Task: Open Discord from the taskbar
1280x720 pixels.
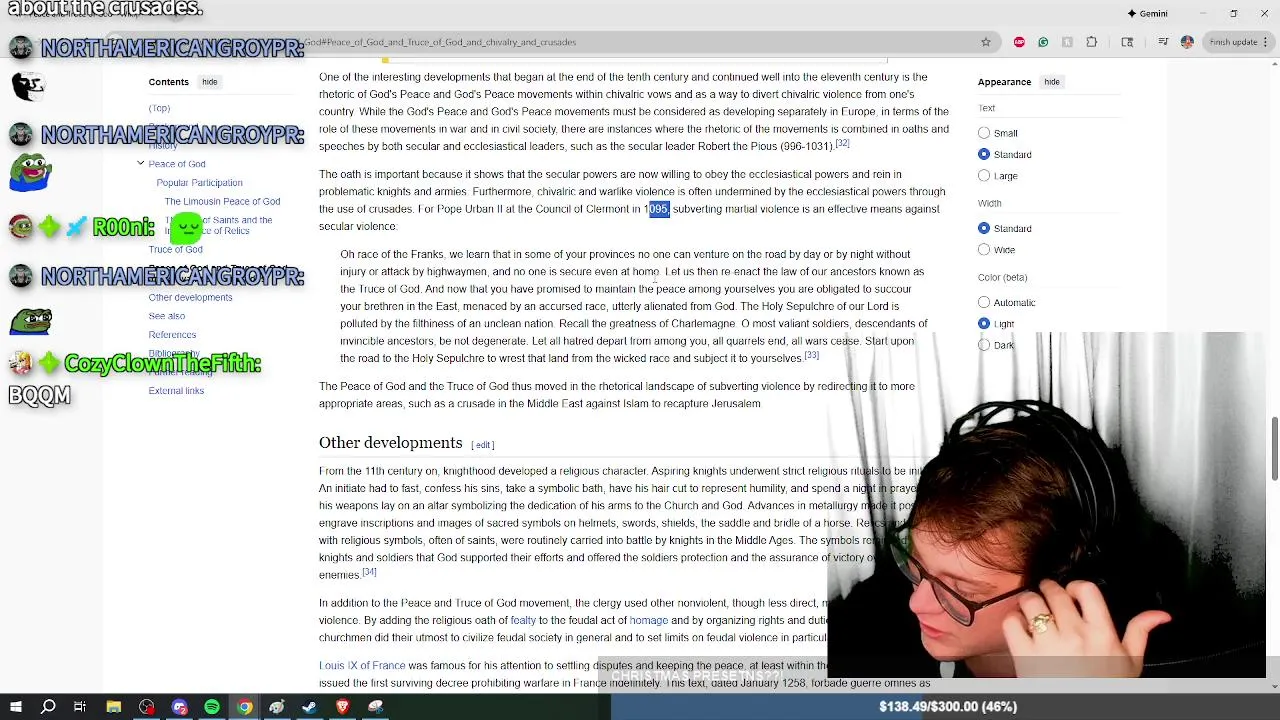Action: (180, 707)
